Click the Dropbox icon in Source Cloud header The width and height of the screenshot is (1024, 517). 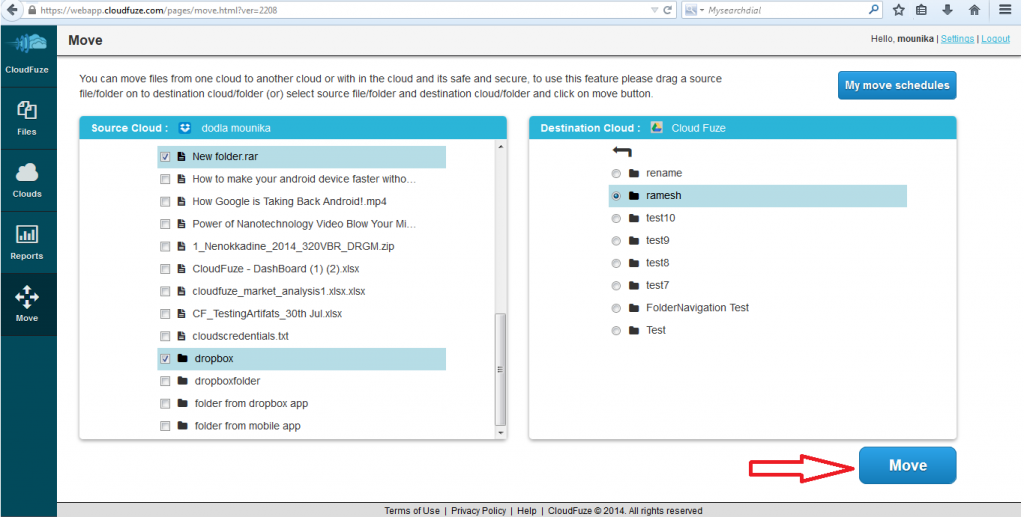pos(185,128)
